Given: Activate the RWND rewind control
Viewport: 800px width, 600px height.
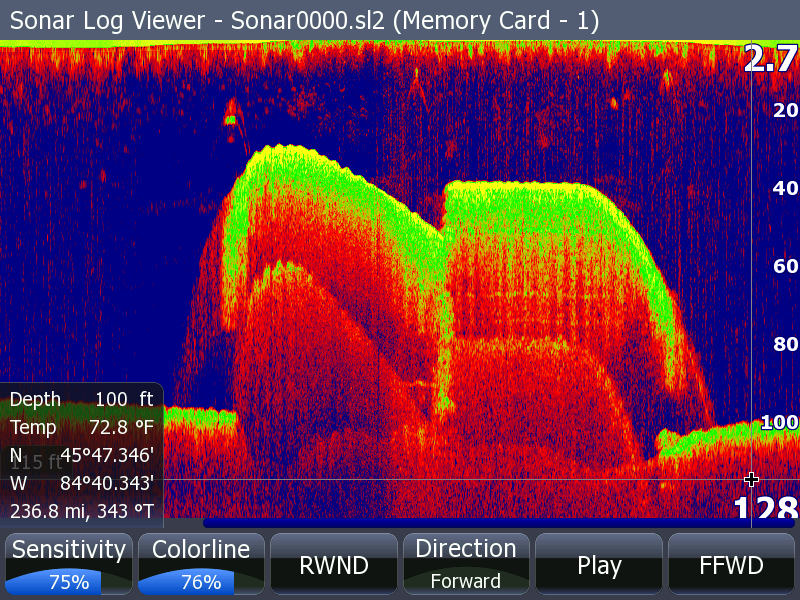Looking at the screenshot, I should [x=333, y=565].
